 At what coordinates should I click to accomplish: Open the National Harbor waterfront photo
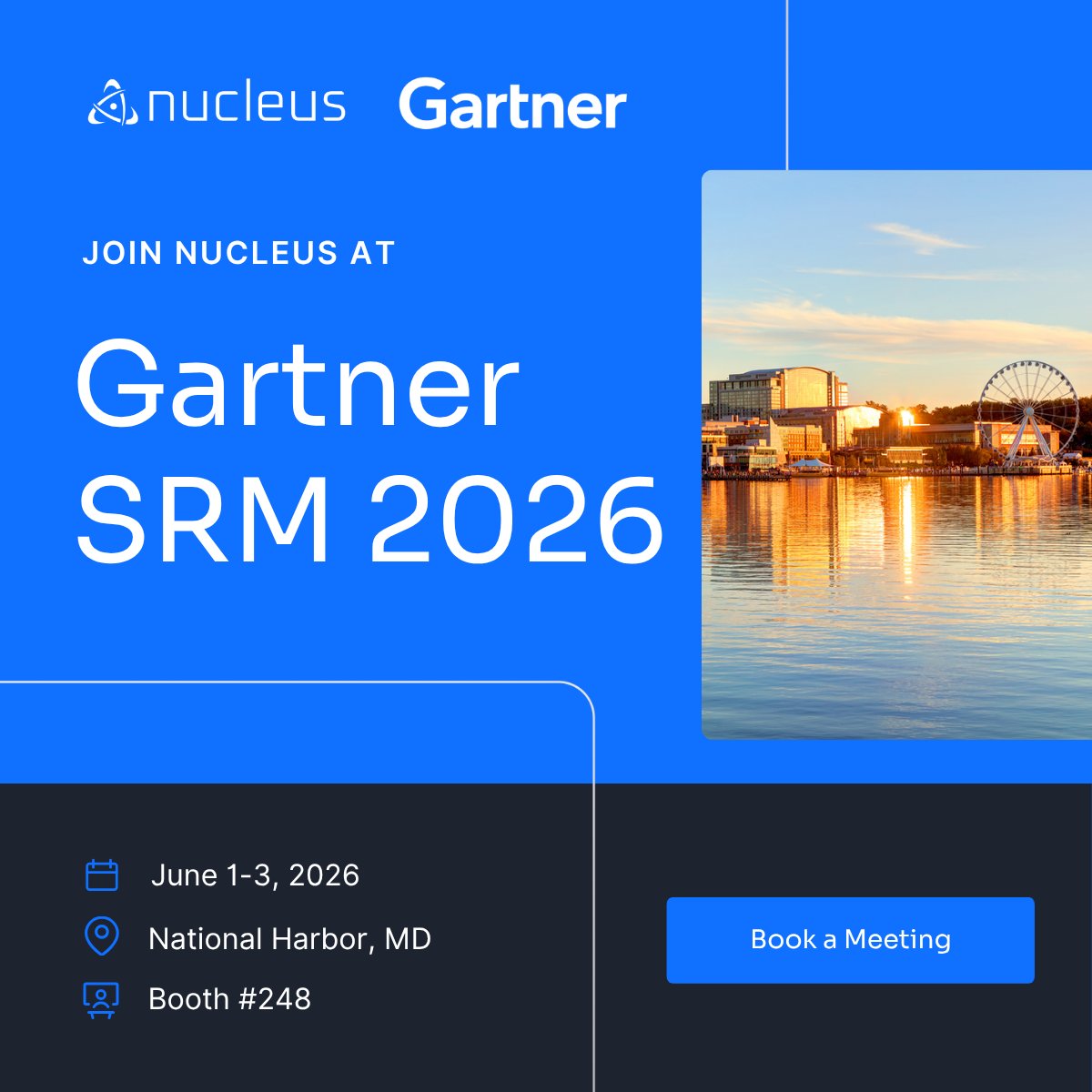(896, 454)
